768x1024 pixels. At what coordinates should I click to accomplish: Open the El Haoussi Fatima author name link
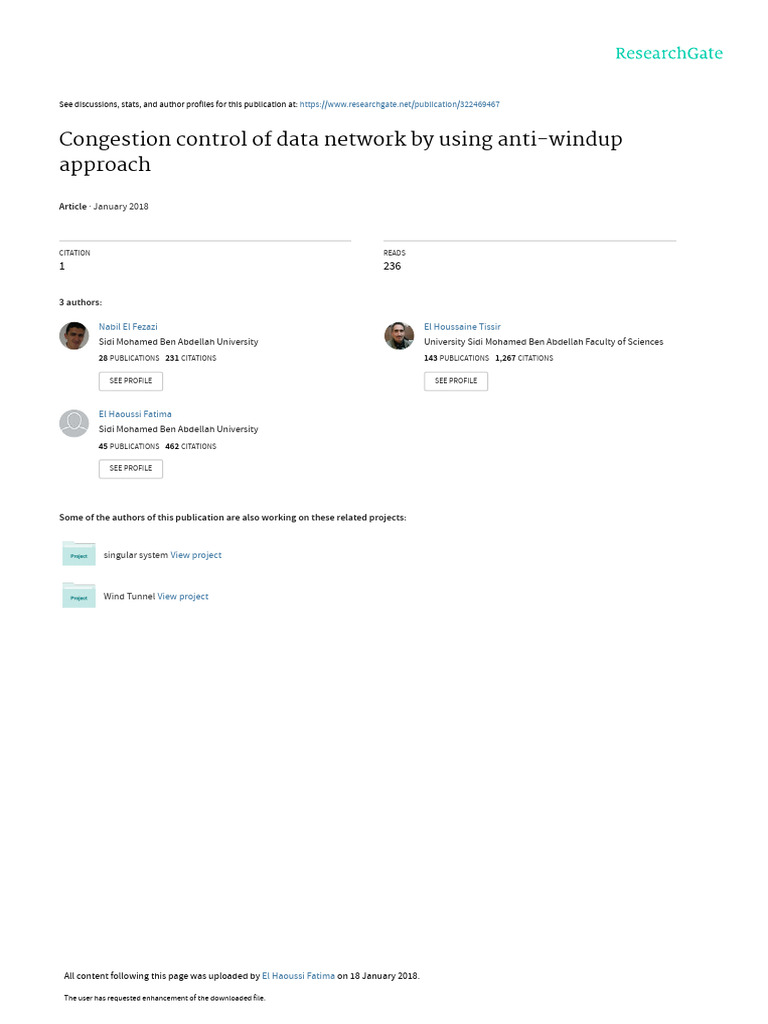pyautogui.click(x=135, y=414)
